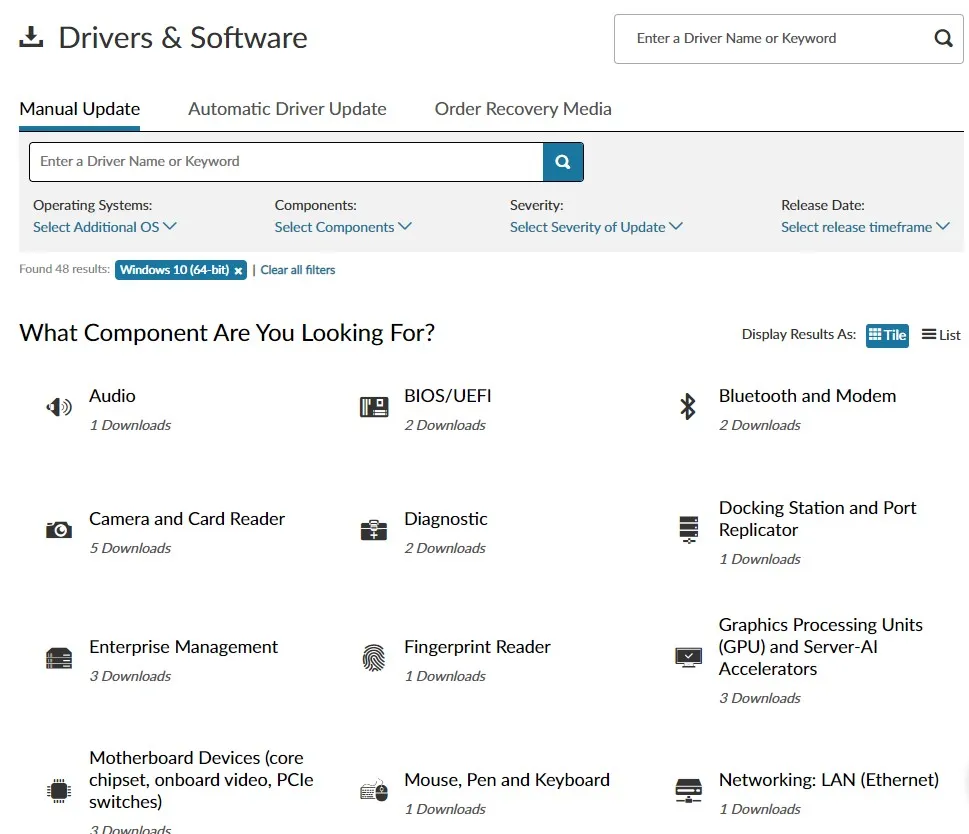969x834 pixels.
Task: Click the Audio speaker icon
Action: coord(59,407)
